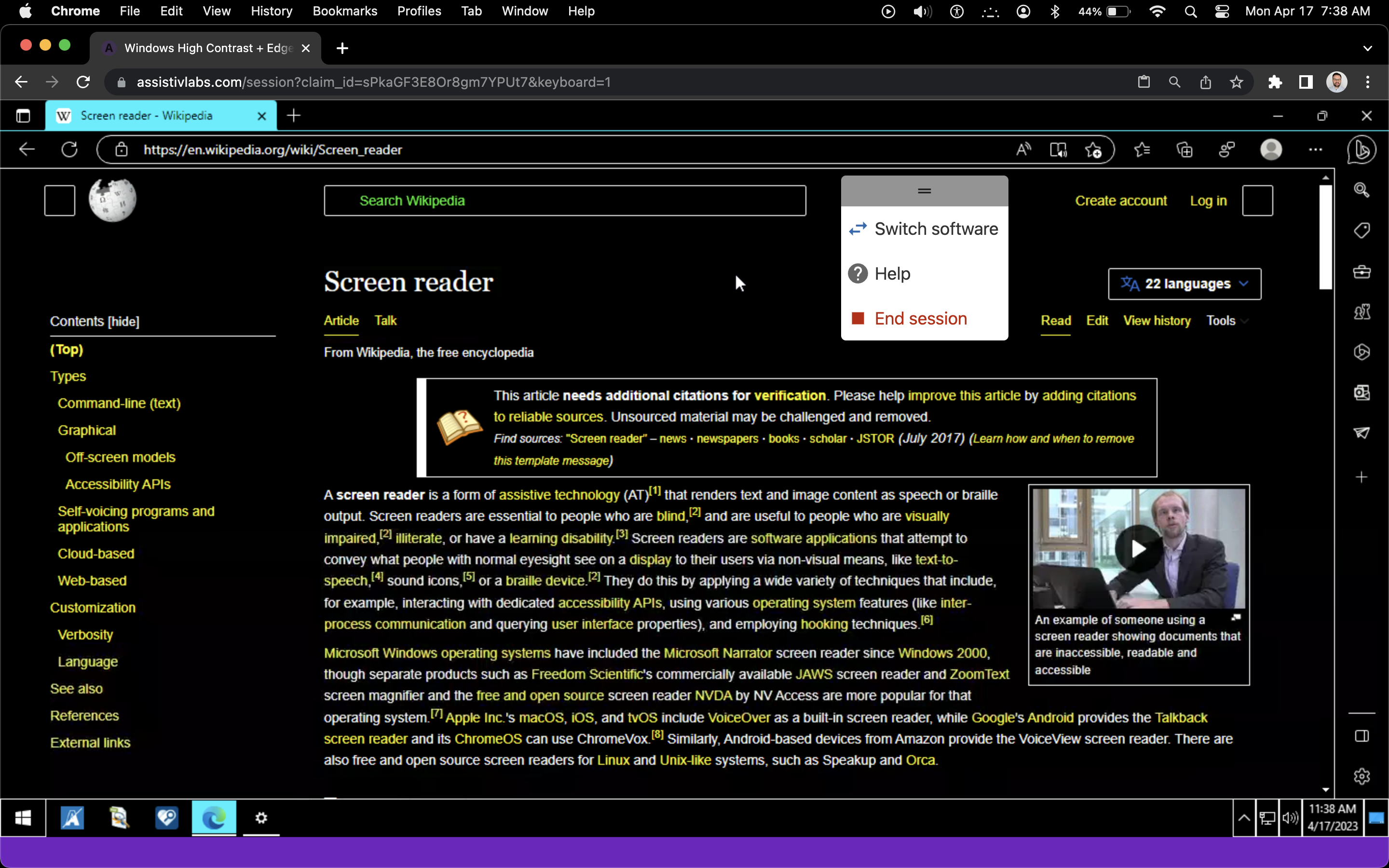Viewport: 1389px width, 868px height.
Task: Open Edge sidebar Drop paper plane icon
Action: (1362, 433)
